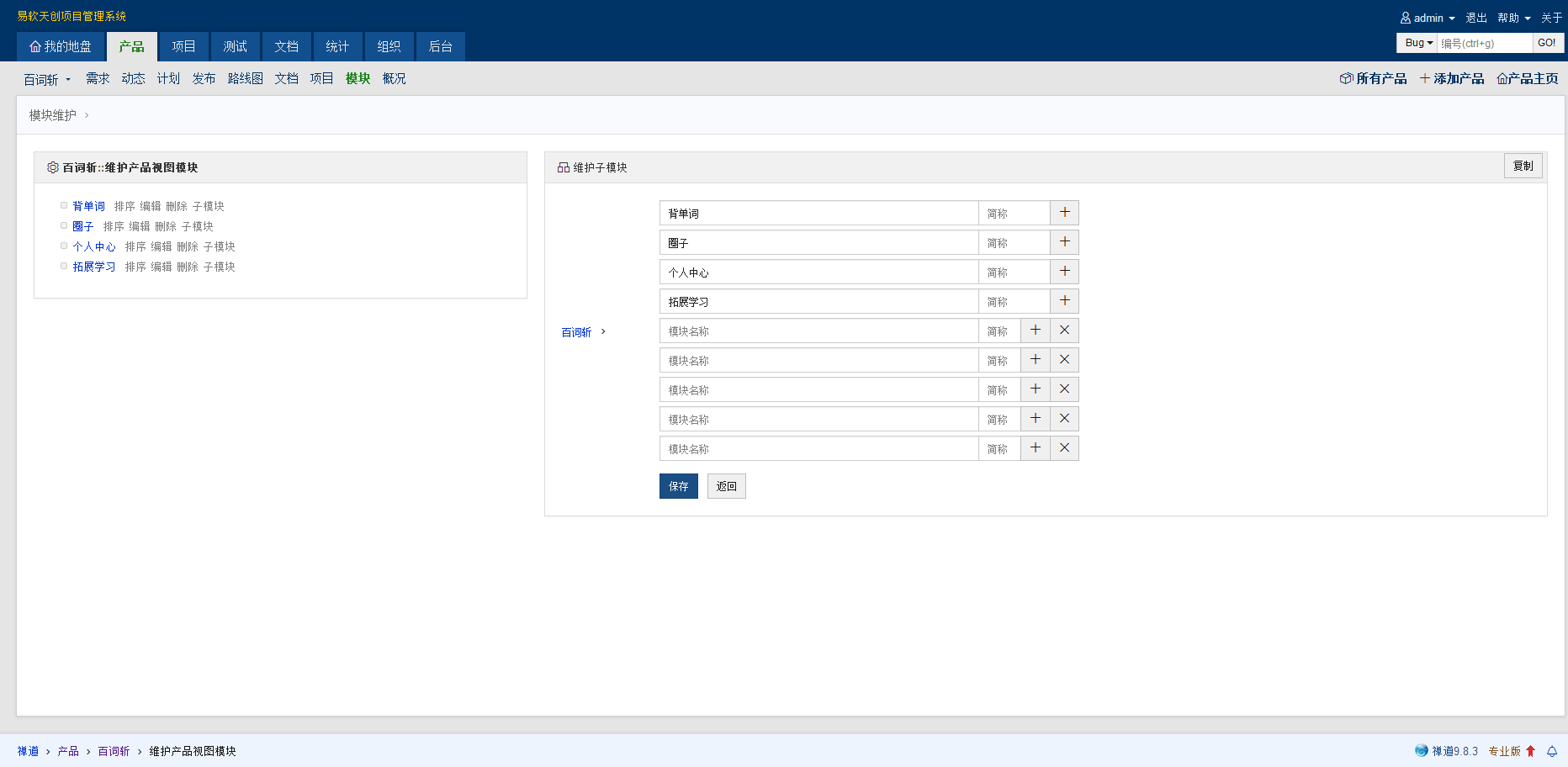
Task: Remove last empty 模块名称 row
Action: [1064, 448]
